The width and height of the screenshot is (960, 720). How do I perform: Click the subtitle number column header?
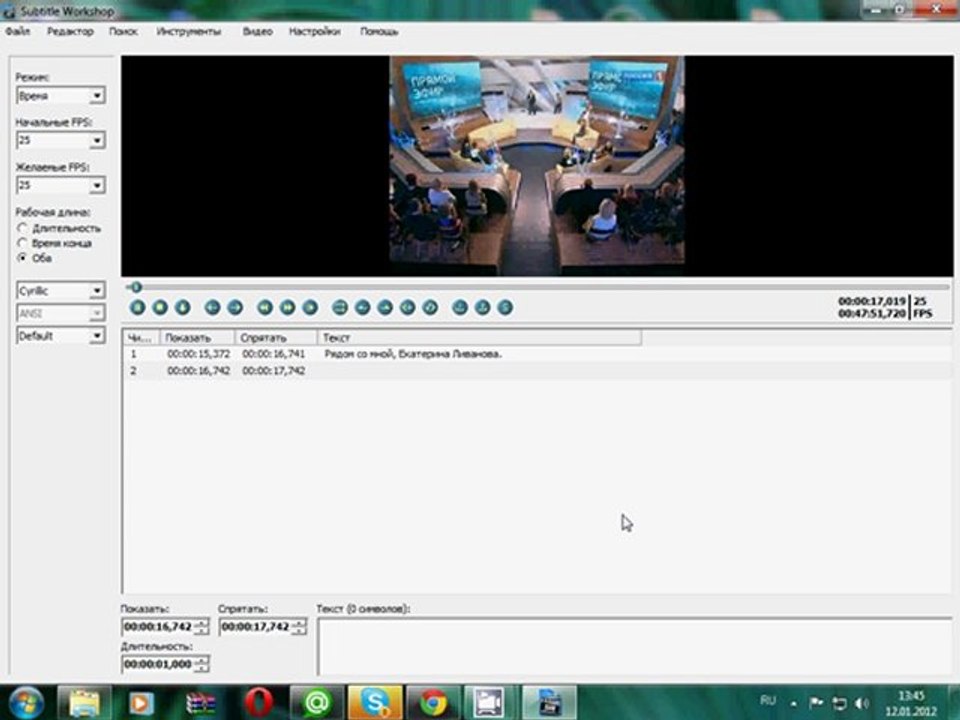(x=141, y=337)
